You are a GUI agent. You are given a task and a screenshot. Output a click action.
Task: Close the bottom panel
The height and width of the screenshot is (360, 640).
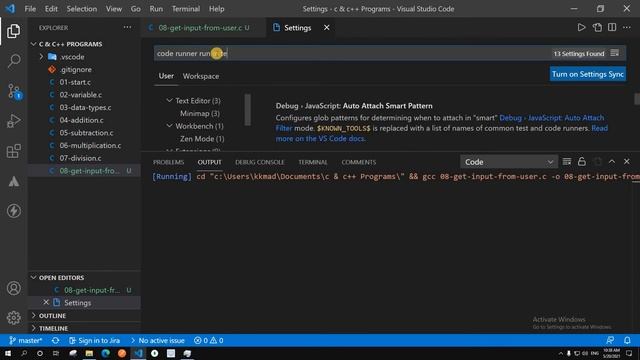(x=627, y=162)
